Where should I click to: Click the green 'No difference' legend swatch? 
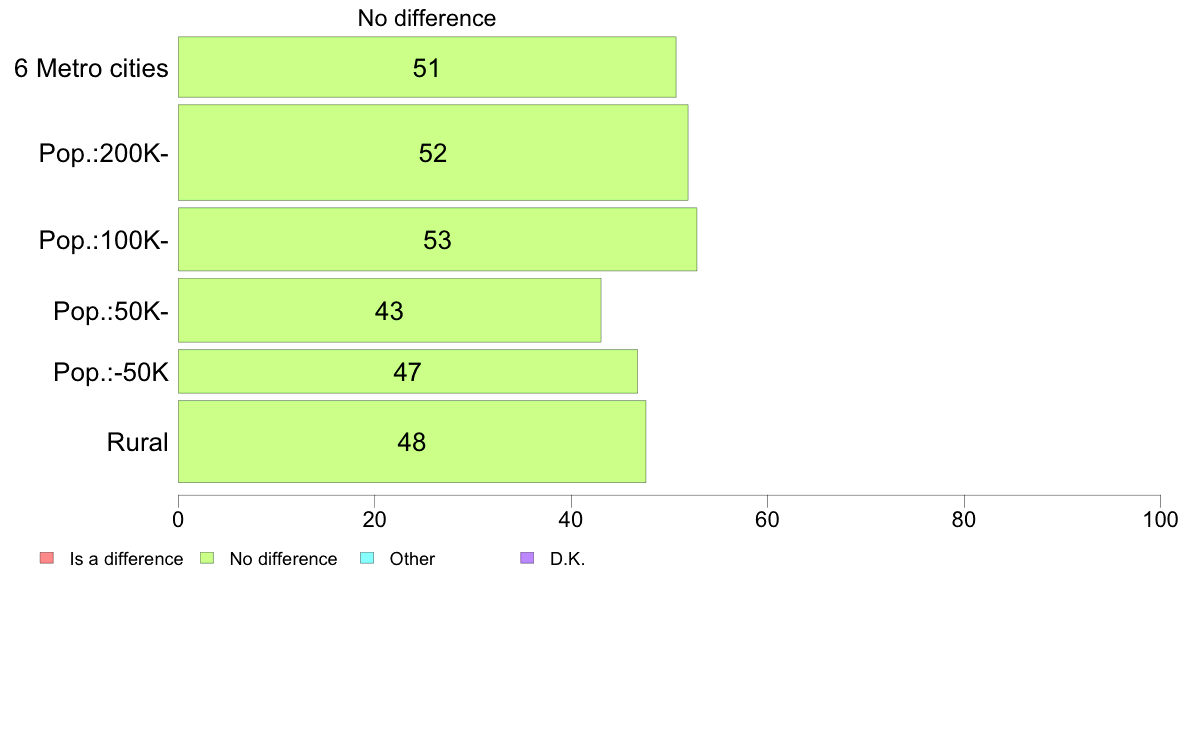pos(207,558)
